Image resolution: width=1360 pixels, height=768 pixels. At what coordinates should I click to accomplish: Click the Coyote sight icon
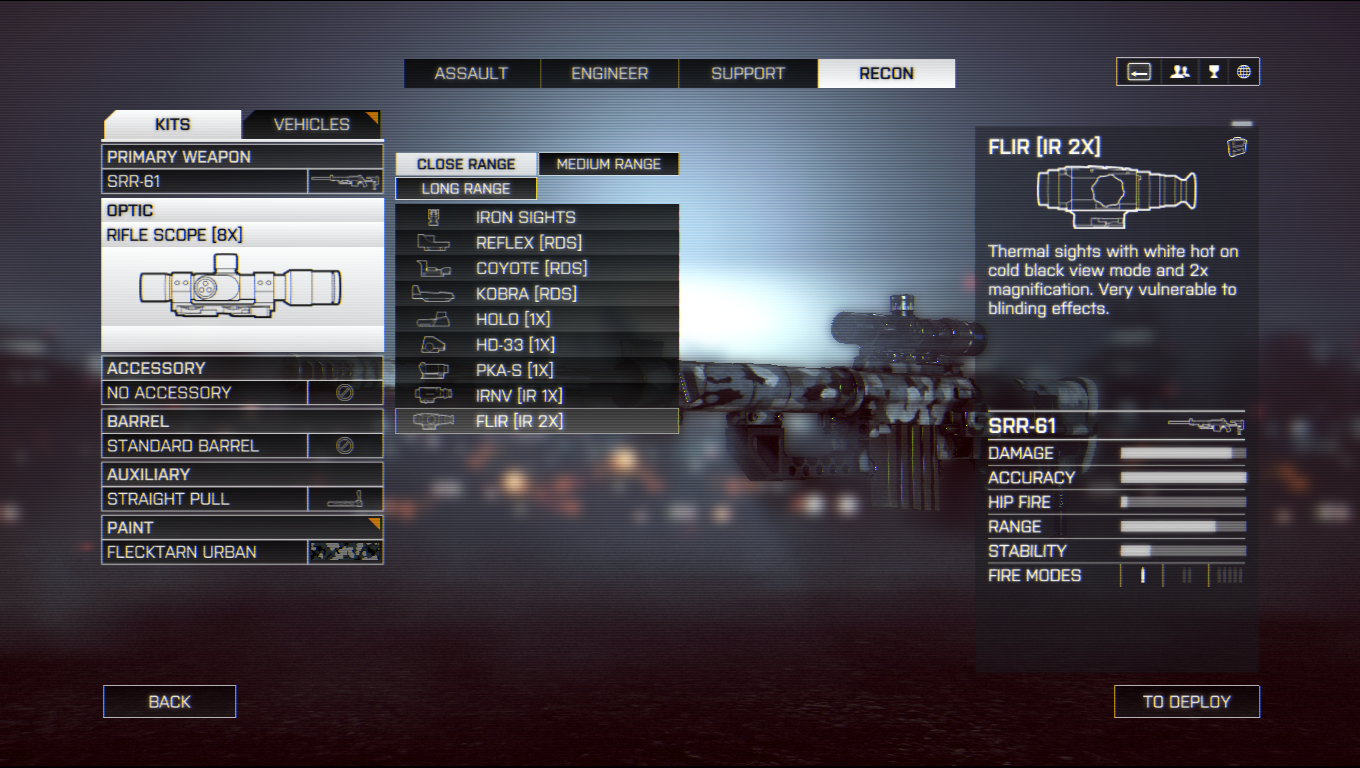434,268
